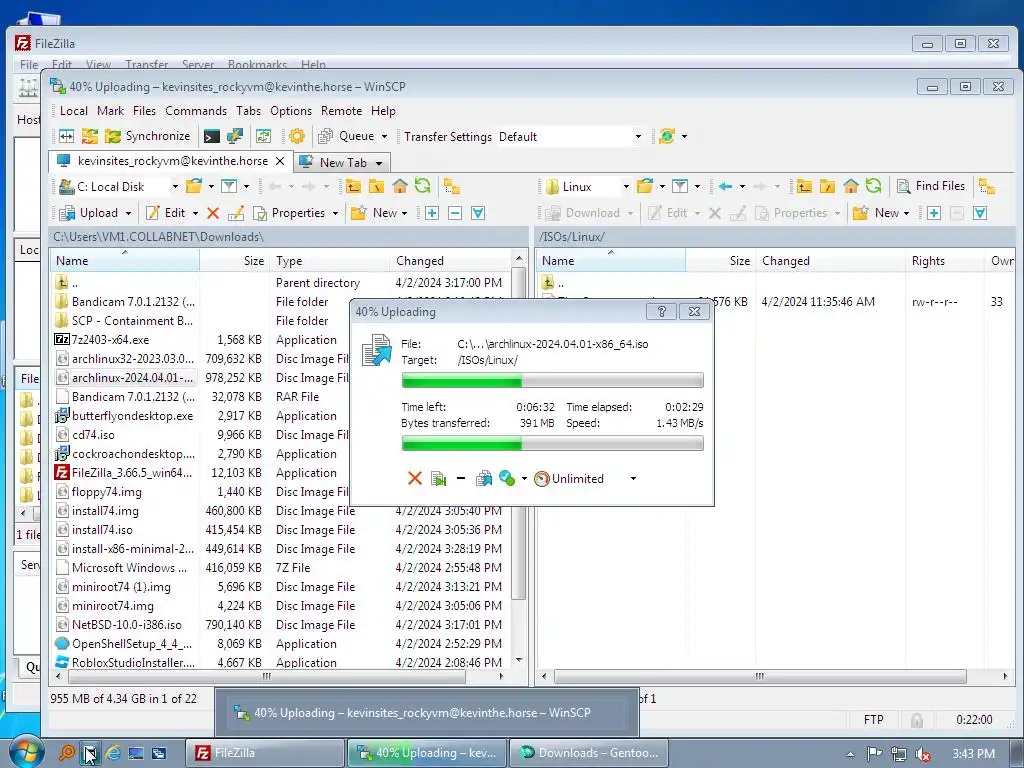Rename selected local file icon
The width and height of the screenshot is (1024, 768).
(236, 213)
